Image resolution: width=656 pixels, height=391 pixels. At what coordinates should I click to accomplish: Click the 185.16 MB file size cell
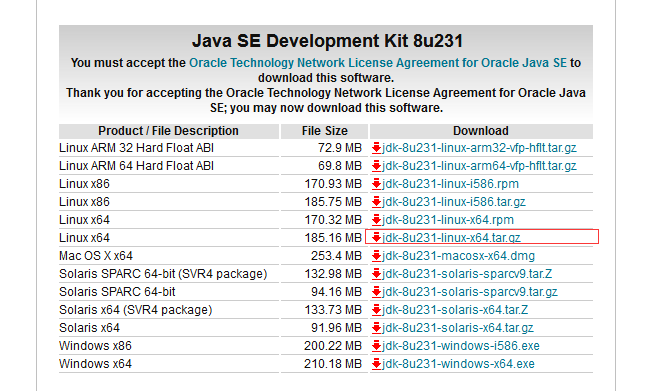tap(333, 238)
